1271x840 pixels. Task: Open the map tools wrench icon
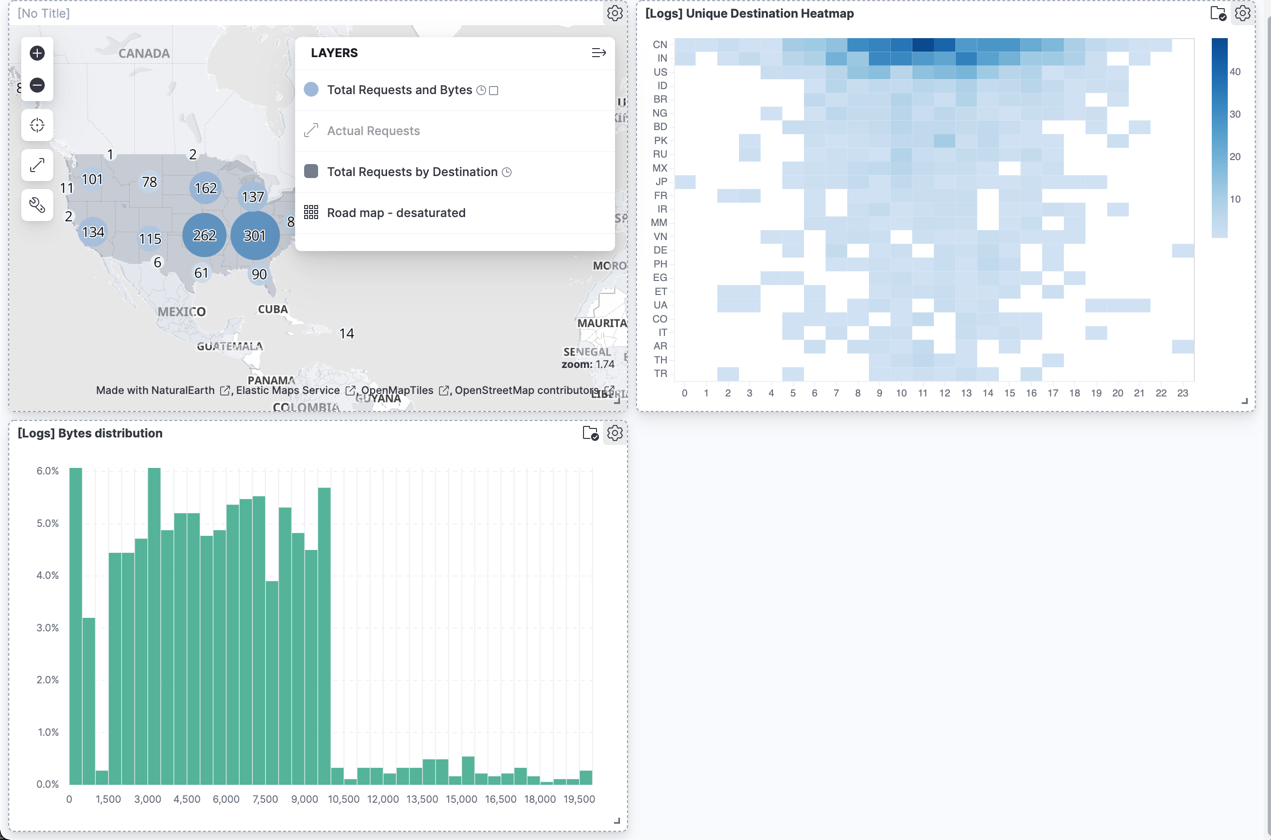coord(37,205)
